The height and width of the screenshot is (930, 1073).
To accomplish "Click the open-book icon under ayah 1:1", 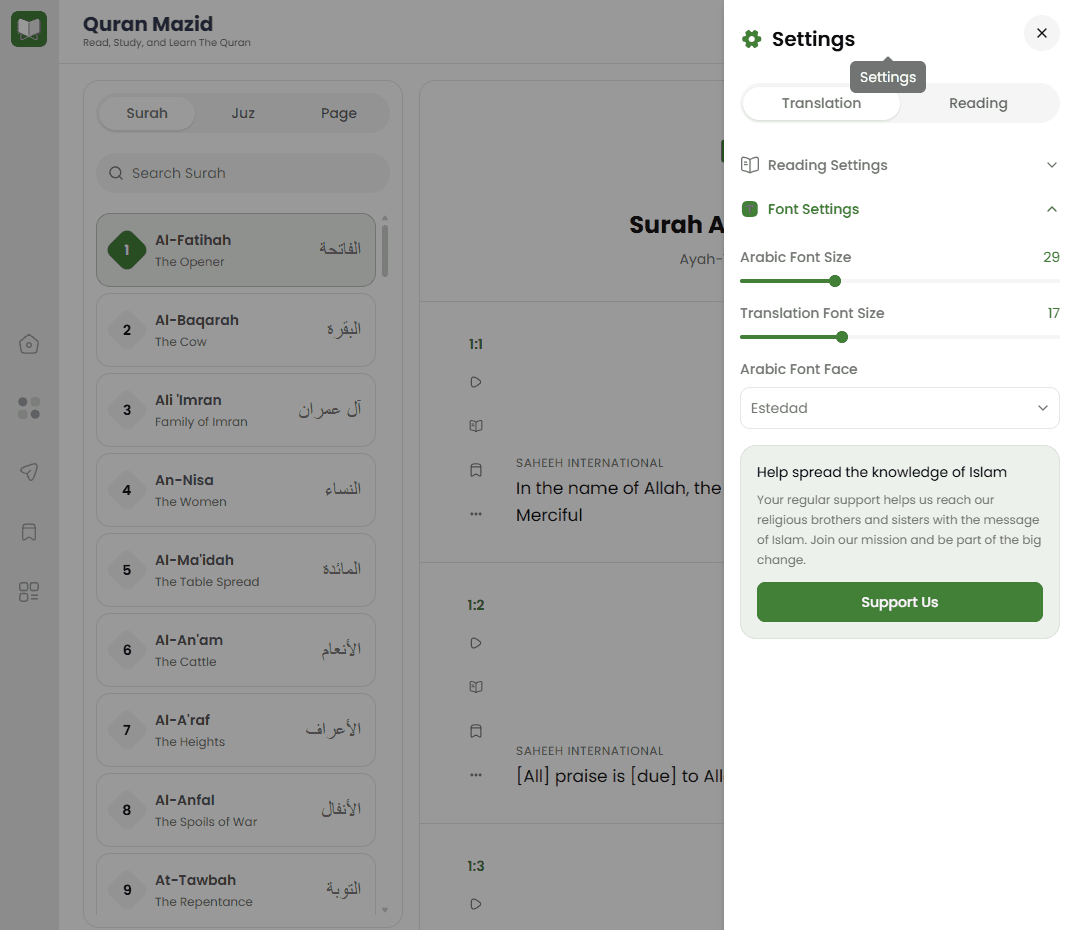I will [476, 426].
